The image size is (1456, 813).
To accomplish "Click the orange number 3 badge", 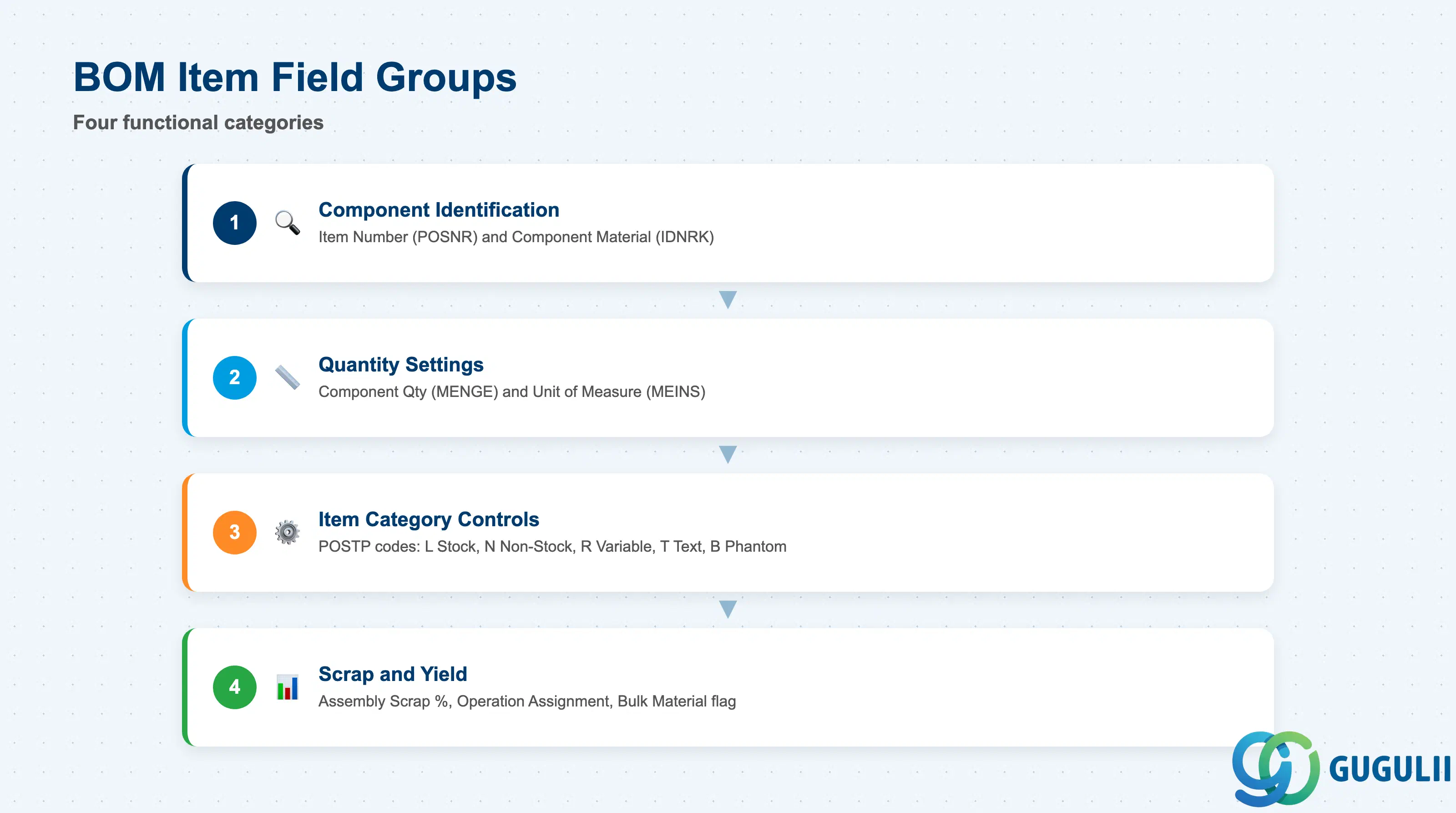I will [x=235, y=533].
